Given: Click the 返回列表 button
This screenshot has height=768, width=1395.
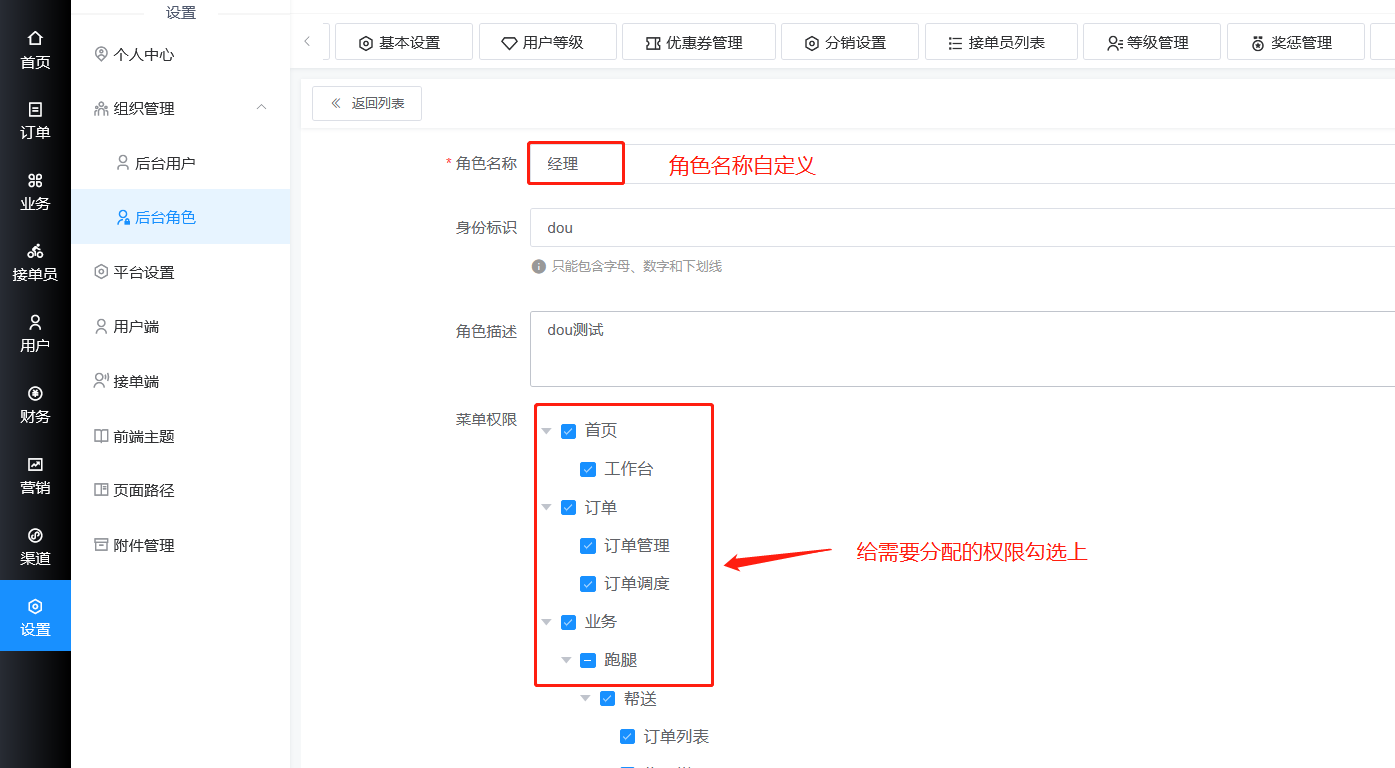Looking at the screenshot, I should click(367, 103).
